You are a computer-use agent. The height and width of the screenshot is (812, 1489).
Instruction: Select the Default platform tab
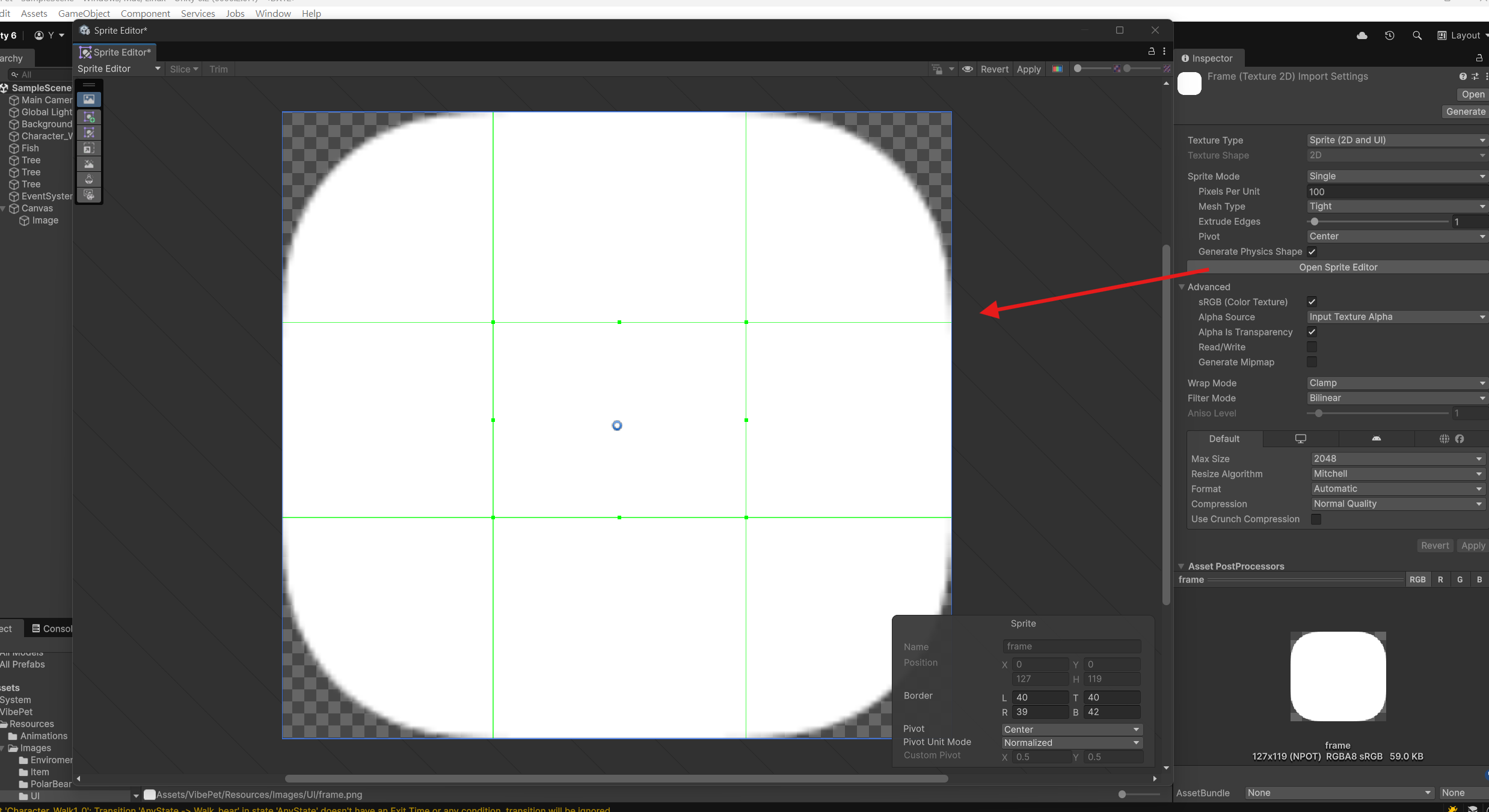click(1224, 439)
